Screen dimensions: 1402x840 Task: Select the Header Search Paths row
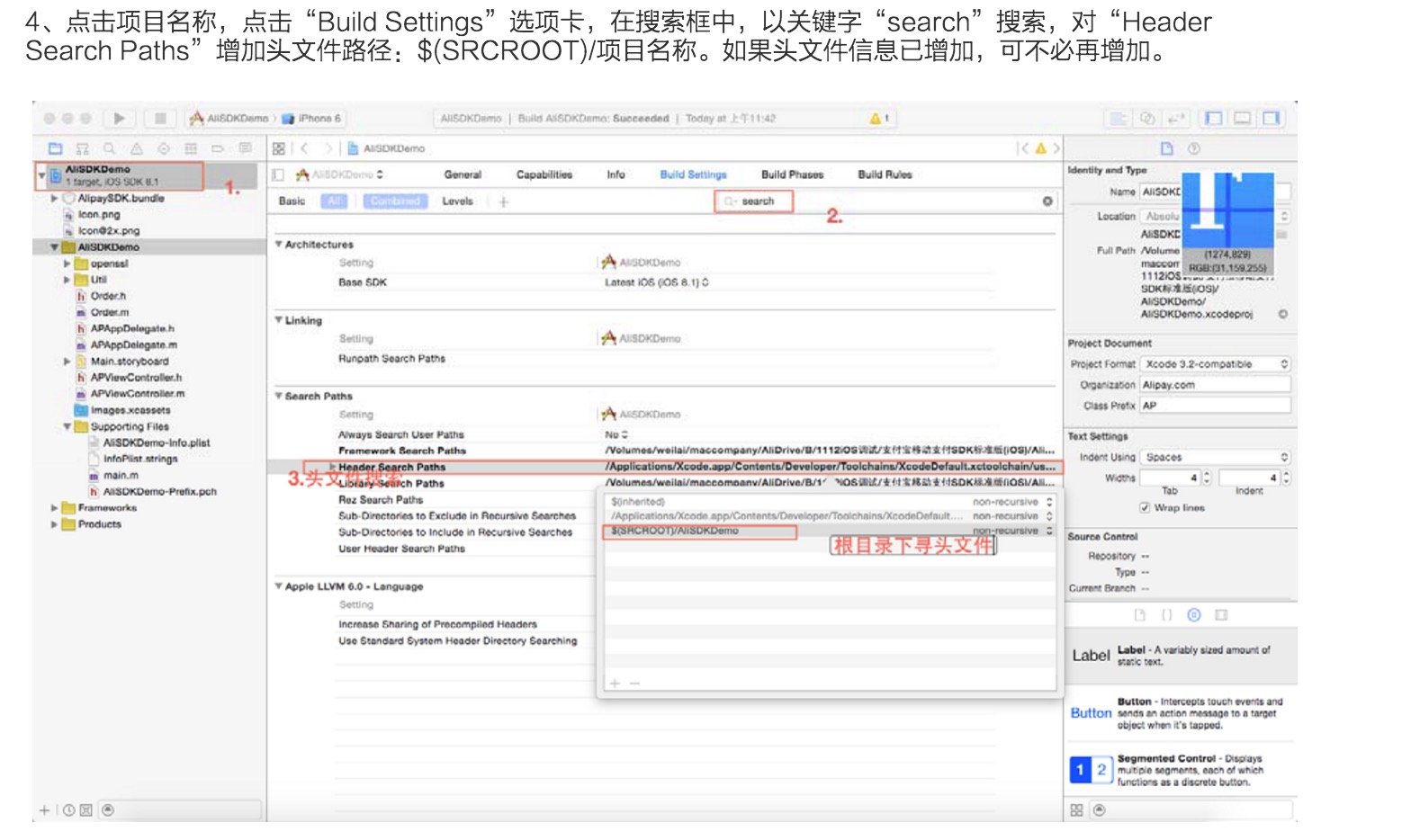pos(665,467)
